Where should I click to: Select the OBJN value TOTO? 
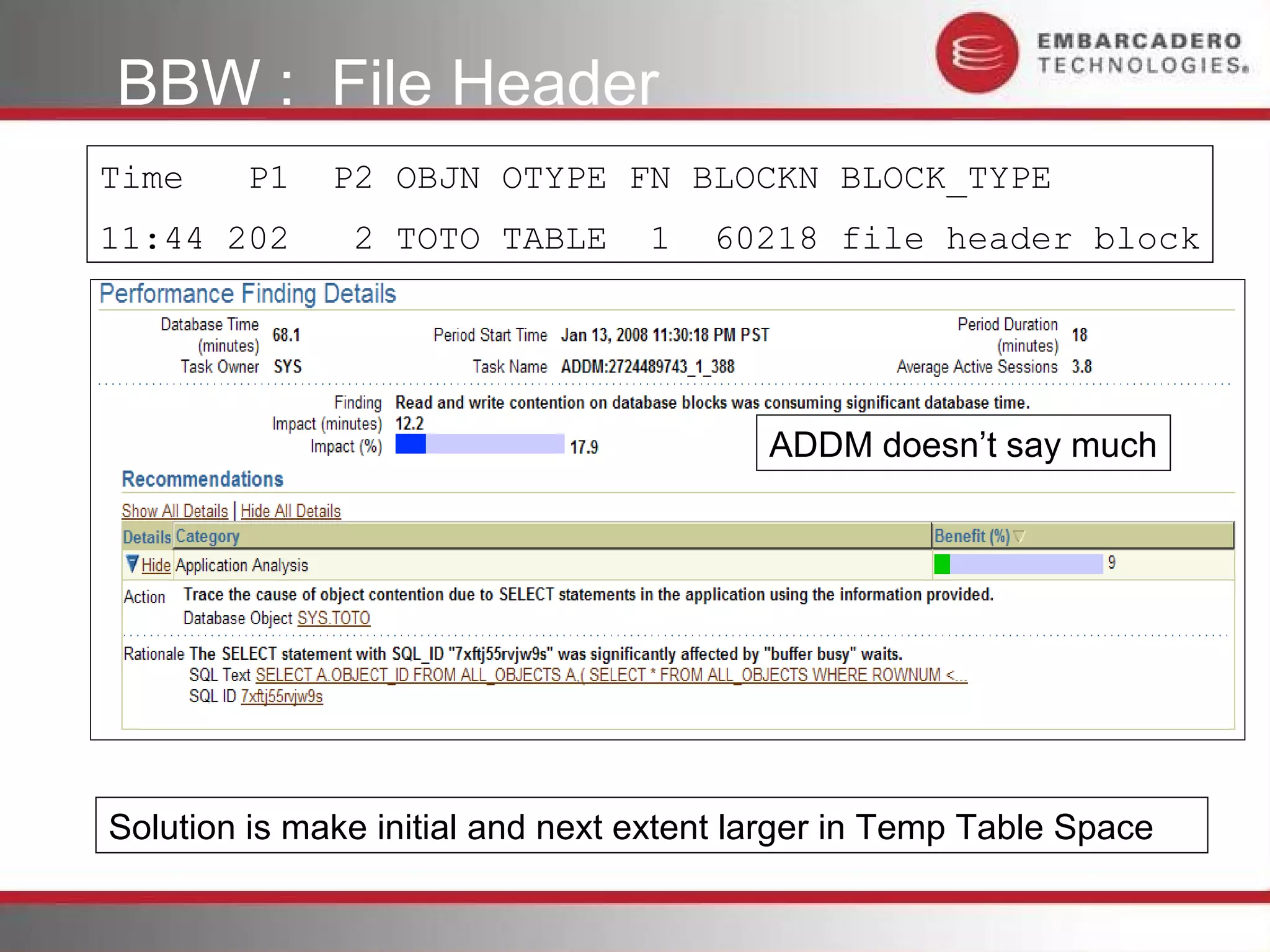tap(438, 239)
